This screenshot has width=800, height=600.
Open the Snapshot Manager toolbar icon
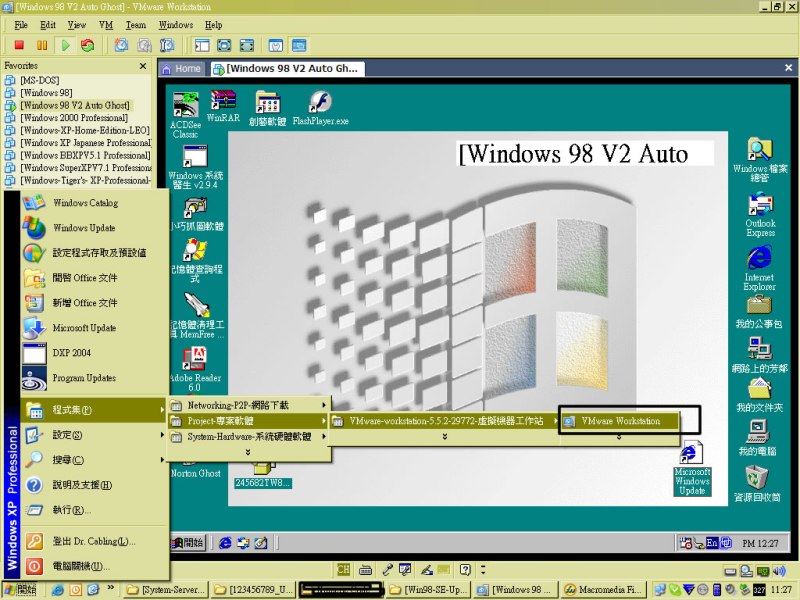[167, 45]
